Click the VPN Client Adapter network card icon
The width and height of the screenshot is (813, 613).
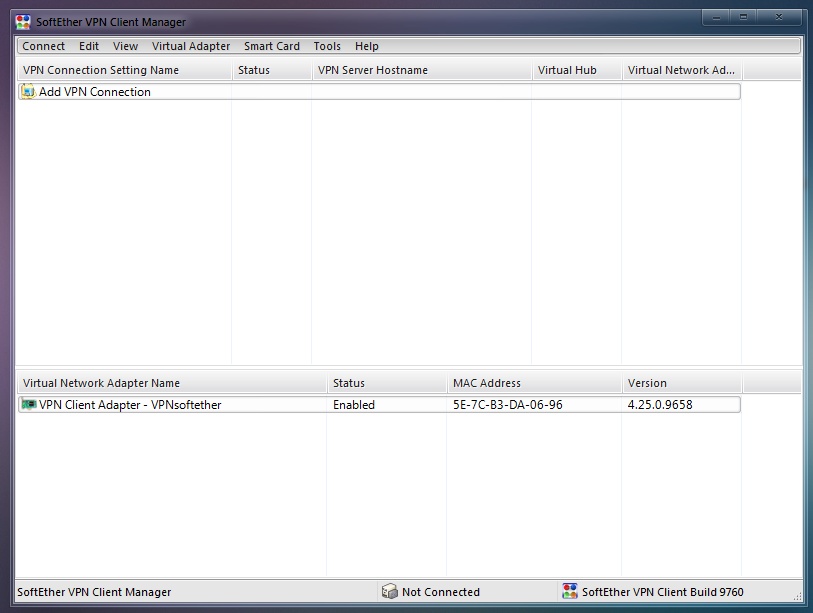[x=29, y=405]
